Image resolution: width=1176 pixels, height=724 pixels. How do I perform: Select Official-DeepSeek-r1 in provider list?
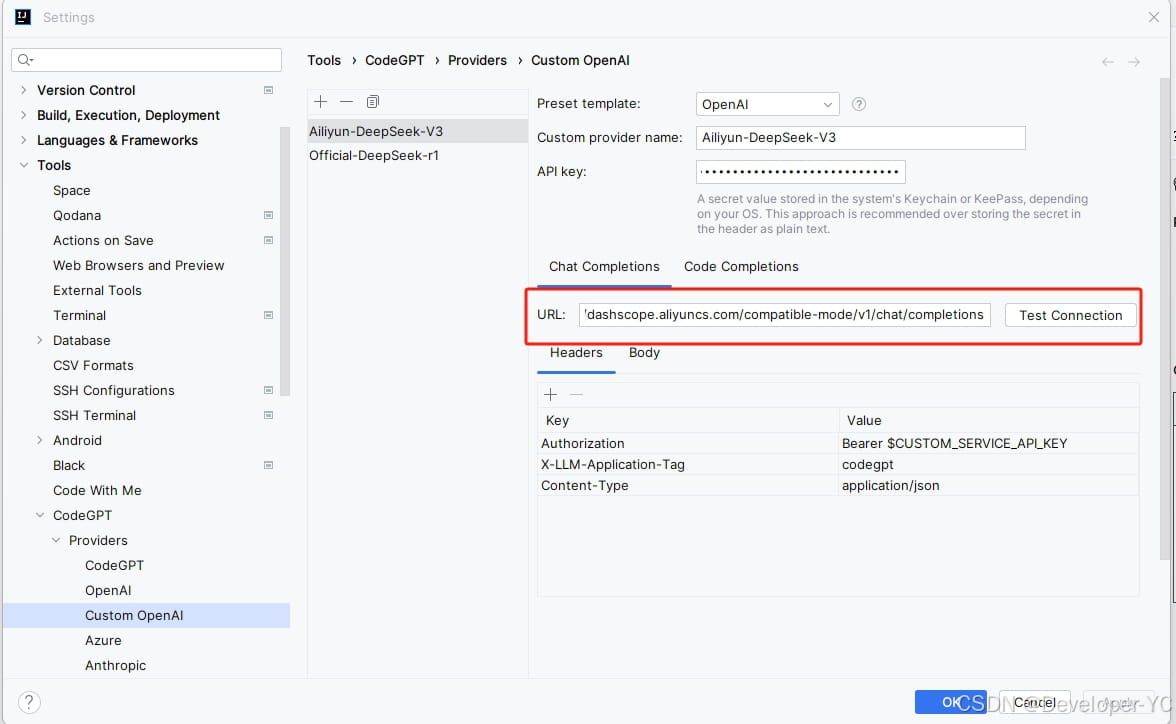click(x=417, y=155)
